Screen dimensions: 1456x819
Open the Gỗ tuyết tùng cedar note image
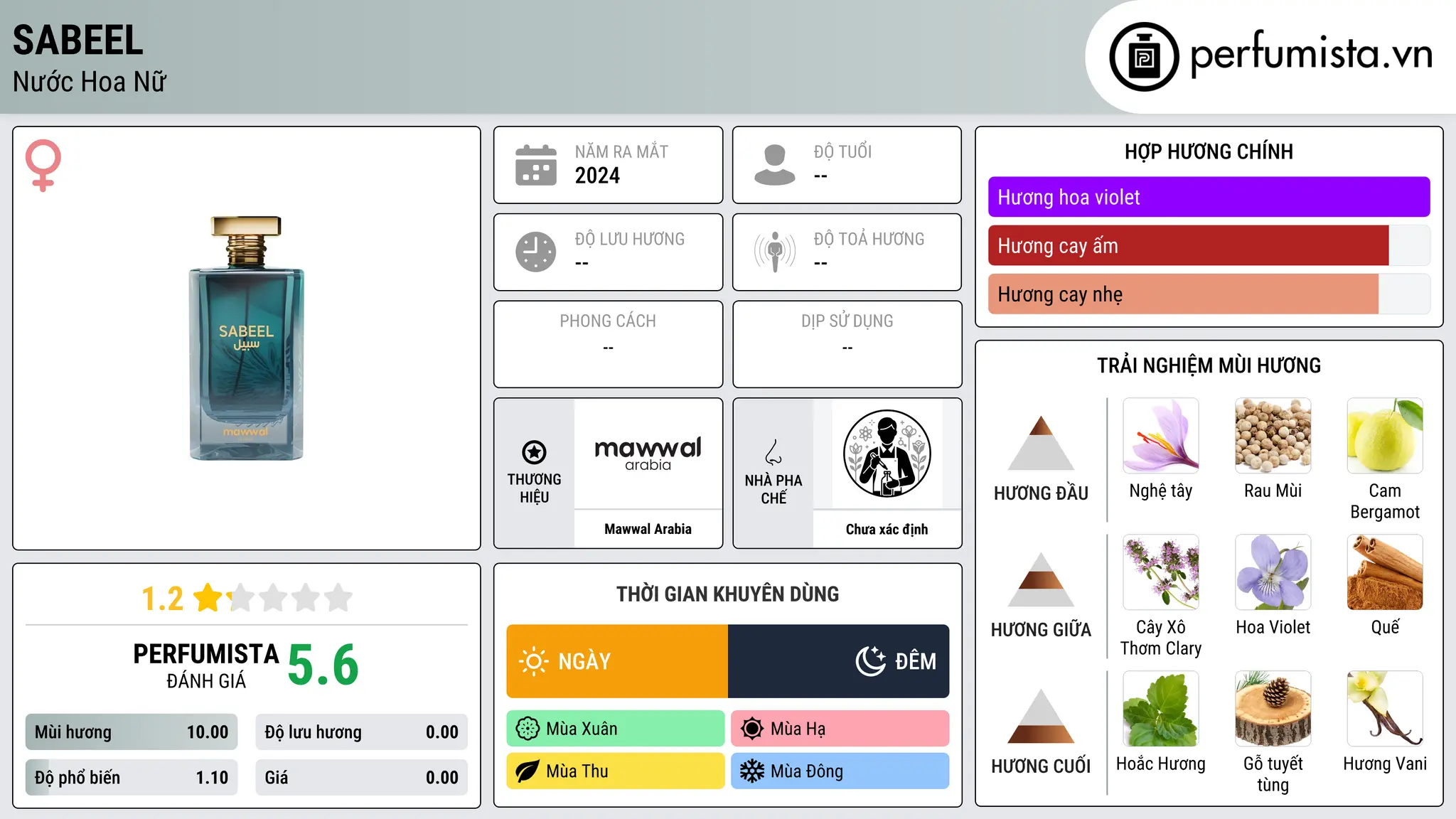point(1273,709)
